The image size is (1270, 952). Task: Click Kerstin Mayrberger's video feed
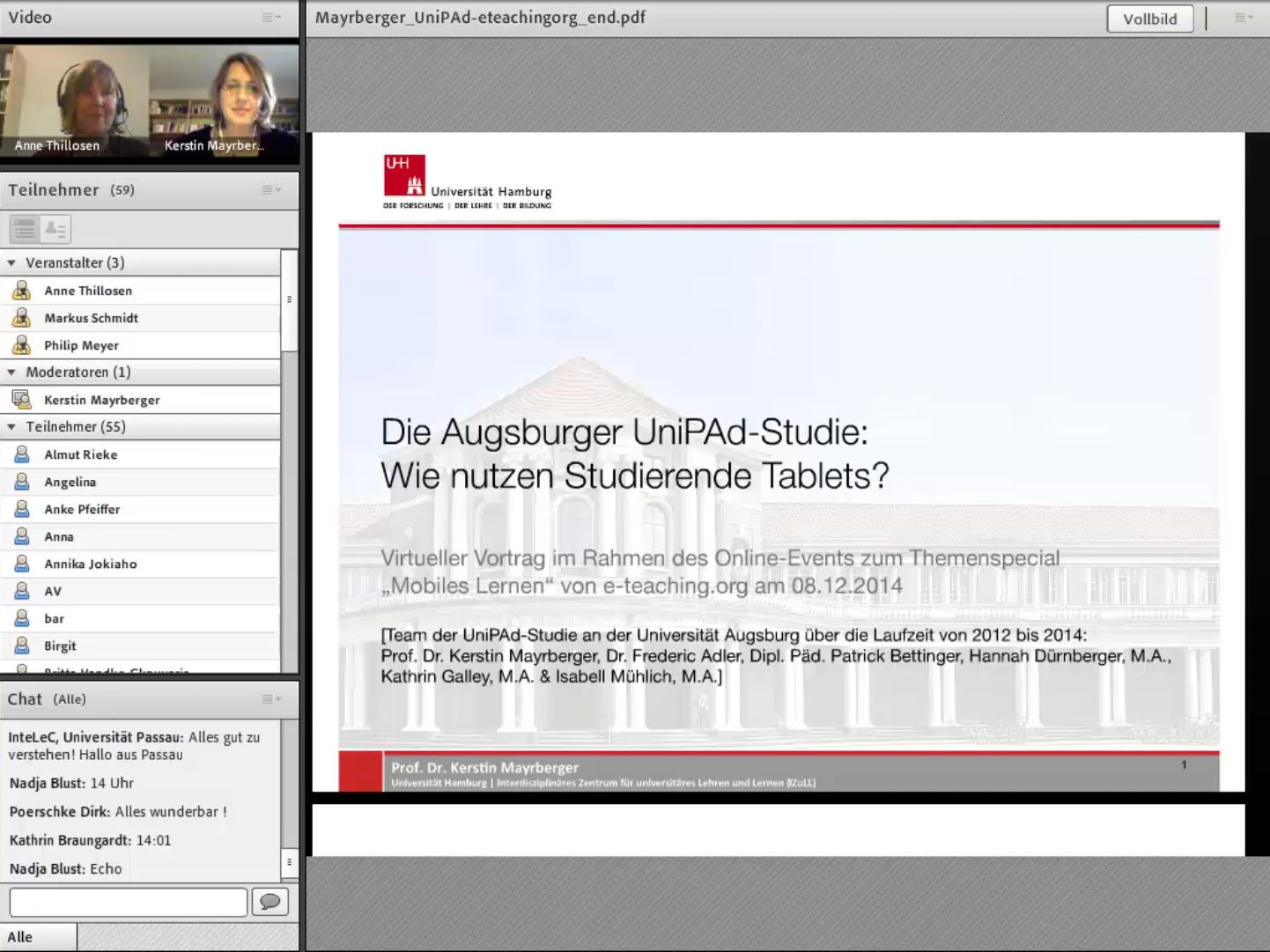click(x=225, y=101)
